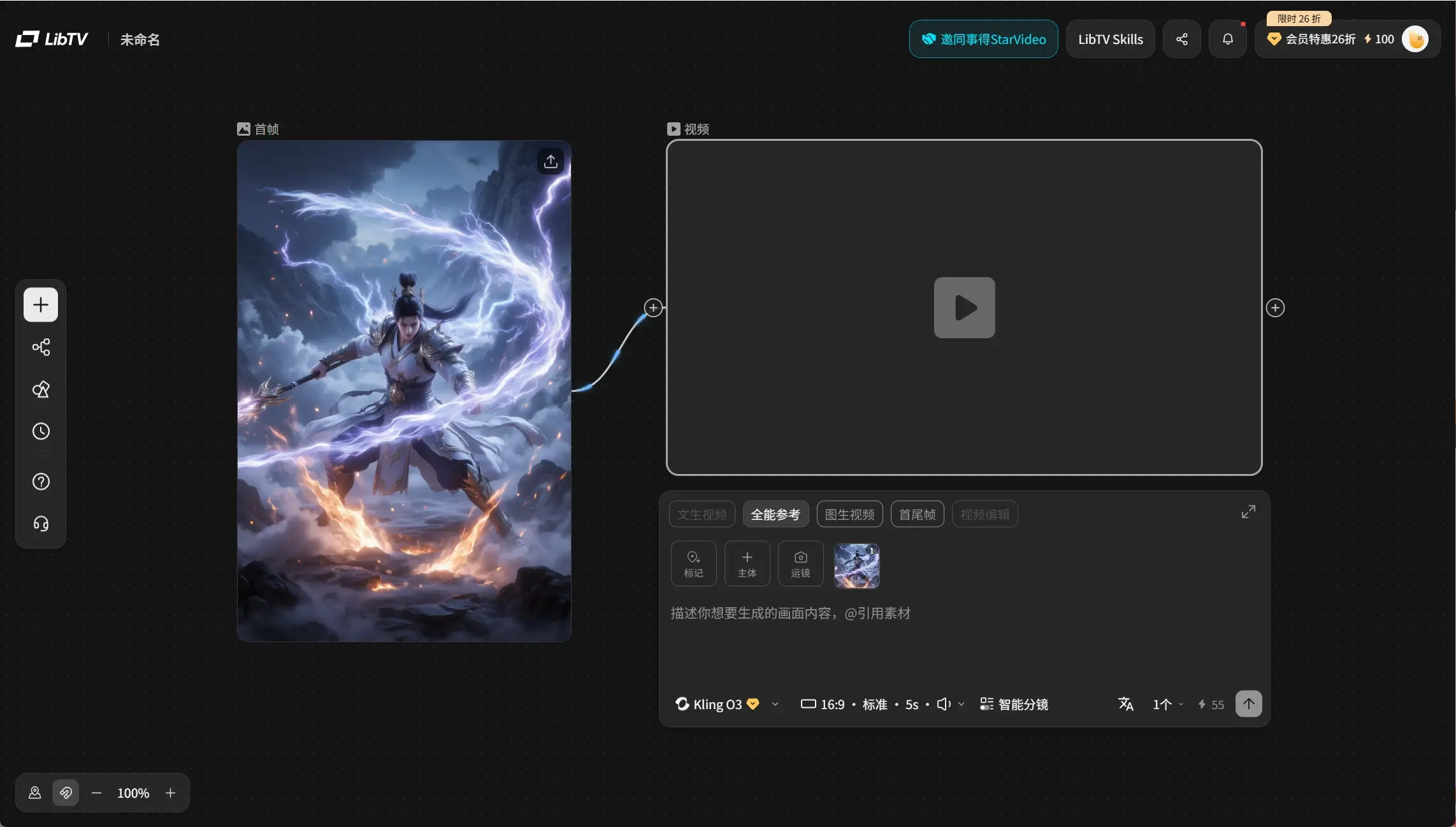Switch to the 首尾帧 tab
This screenshot has height=827, width=1456.
coord(917,515)
